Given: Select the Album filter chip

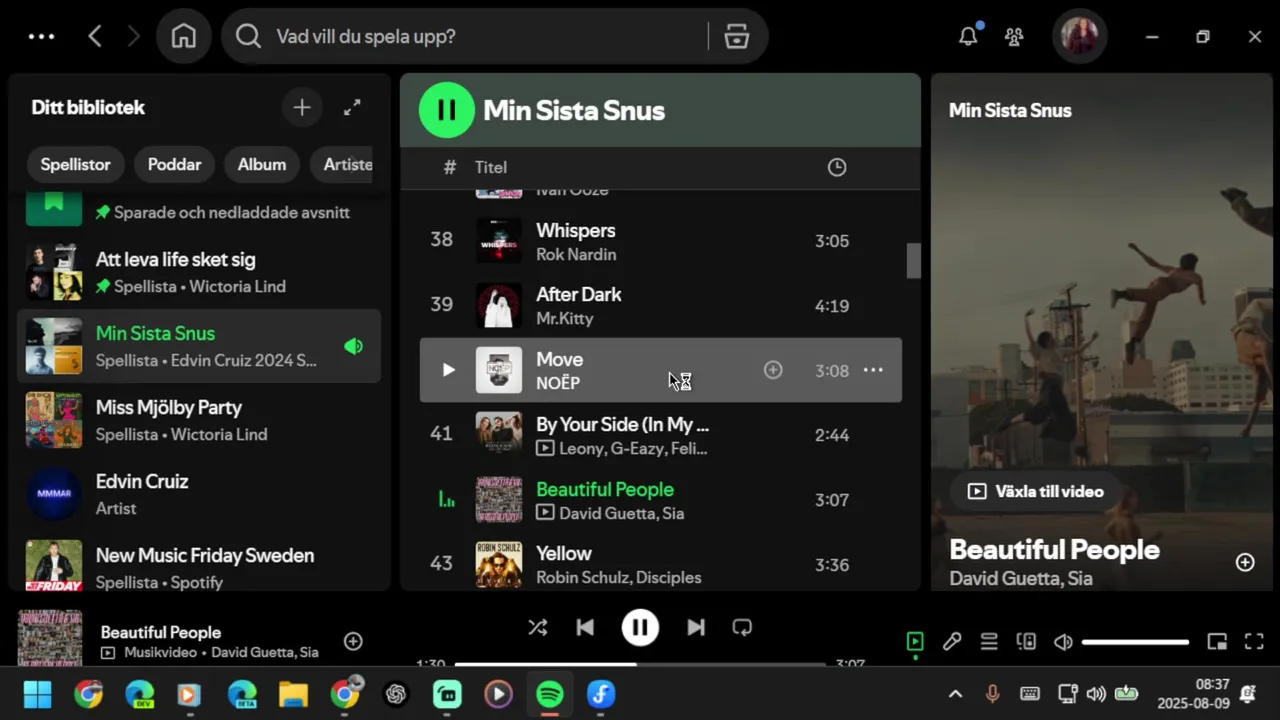Looking at the screenshot, I should click(x=262, y=164).
